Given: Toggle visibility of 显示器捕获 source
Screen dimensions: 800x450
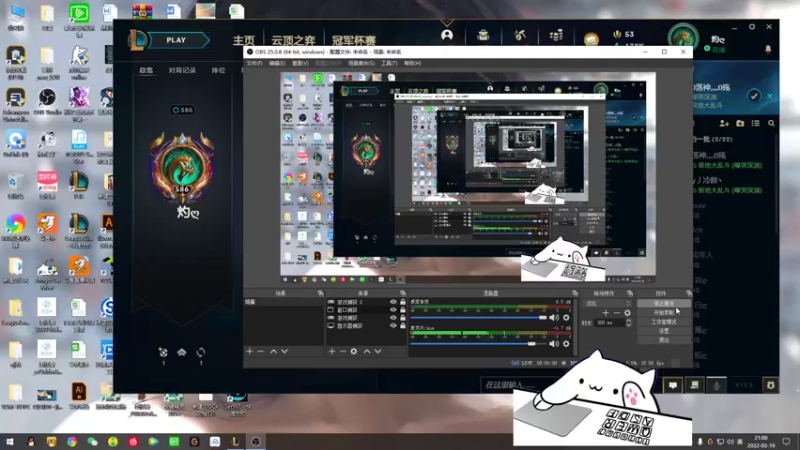Looking at the screenshot, I should tap(393, 326).
